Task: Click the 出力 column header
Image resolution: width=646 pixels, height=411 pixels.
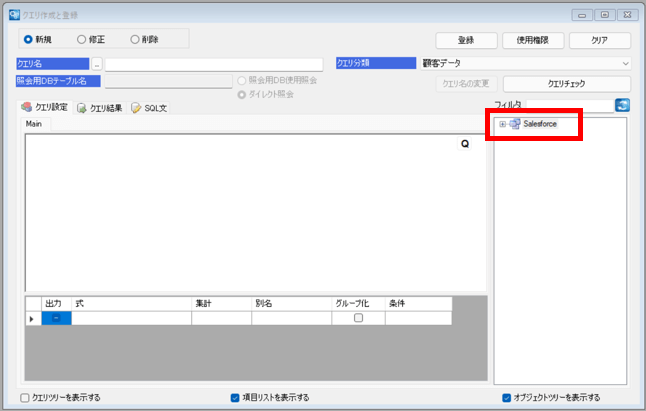Action: (x=56, y=304)
